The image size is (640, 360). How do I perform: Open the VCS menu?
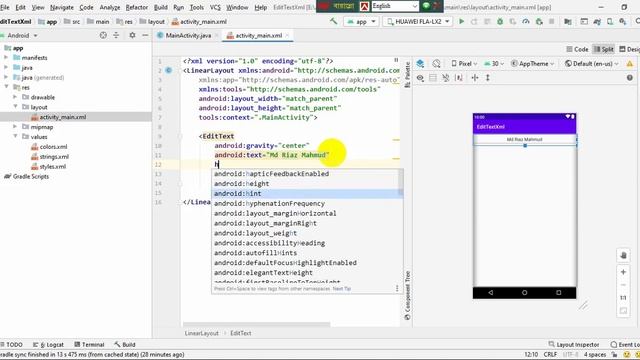click(215, 7)
